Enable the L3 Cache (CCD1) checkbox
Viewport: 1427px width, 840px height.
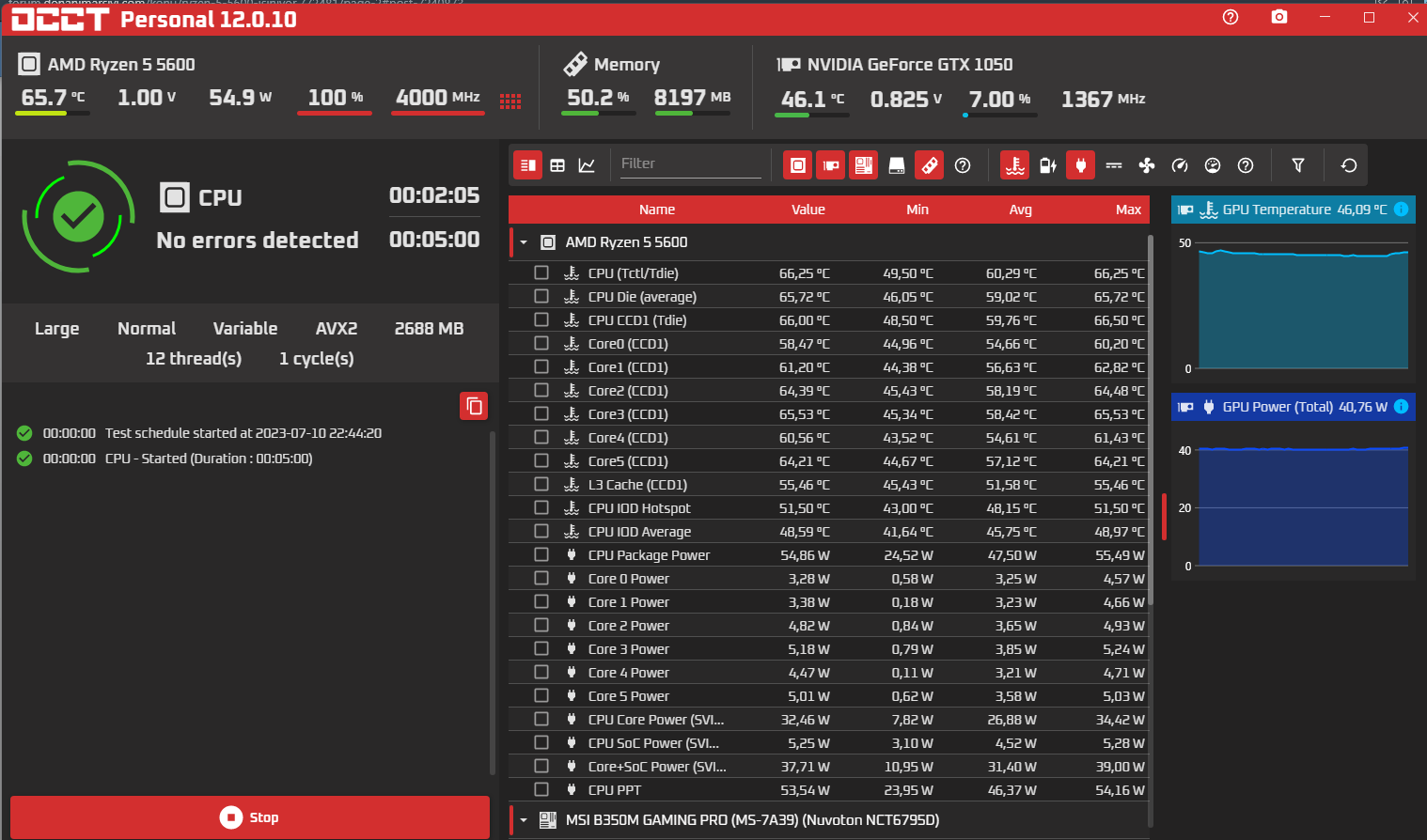[541, 484]
